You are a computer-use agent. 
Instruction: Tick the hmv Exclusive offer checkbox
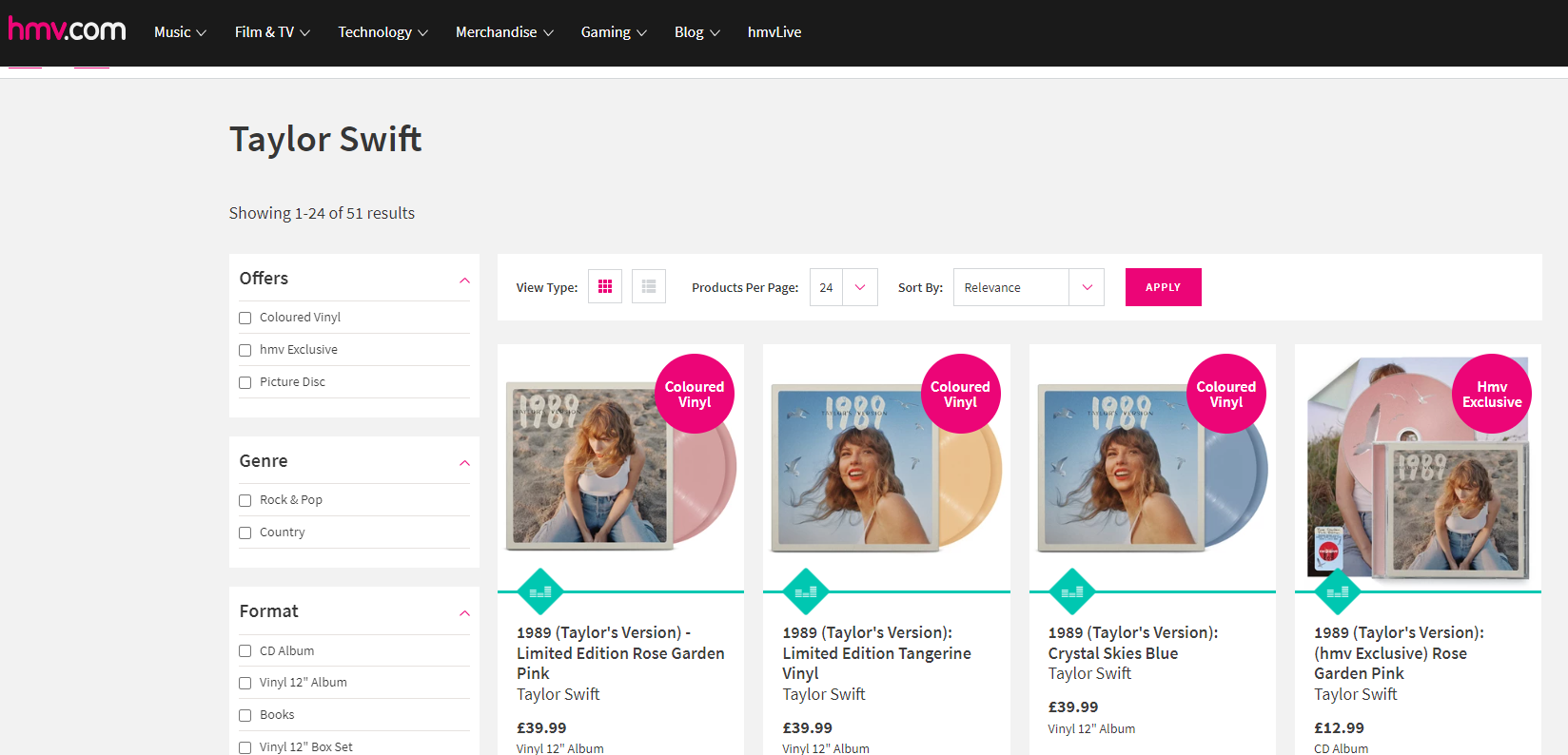[x=245, y=350]
